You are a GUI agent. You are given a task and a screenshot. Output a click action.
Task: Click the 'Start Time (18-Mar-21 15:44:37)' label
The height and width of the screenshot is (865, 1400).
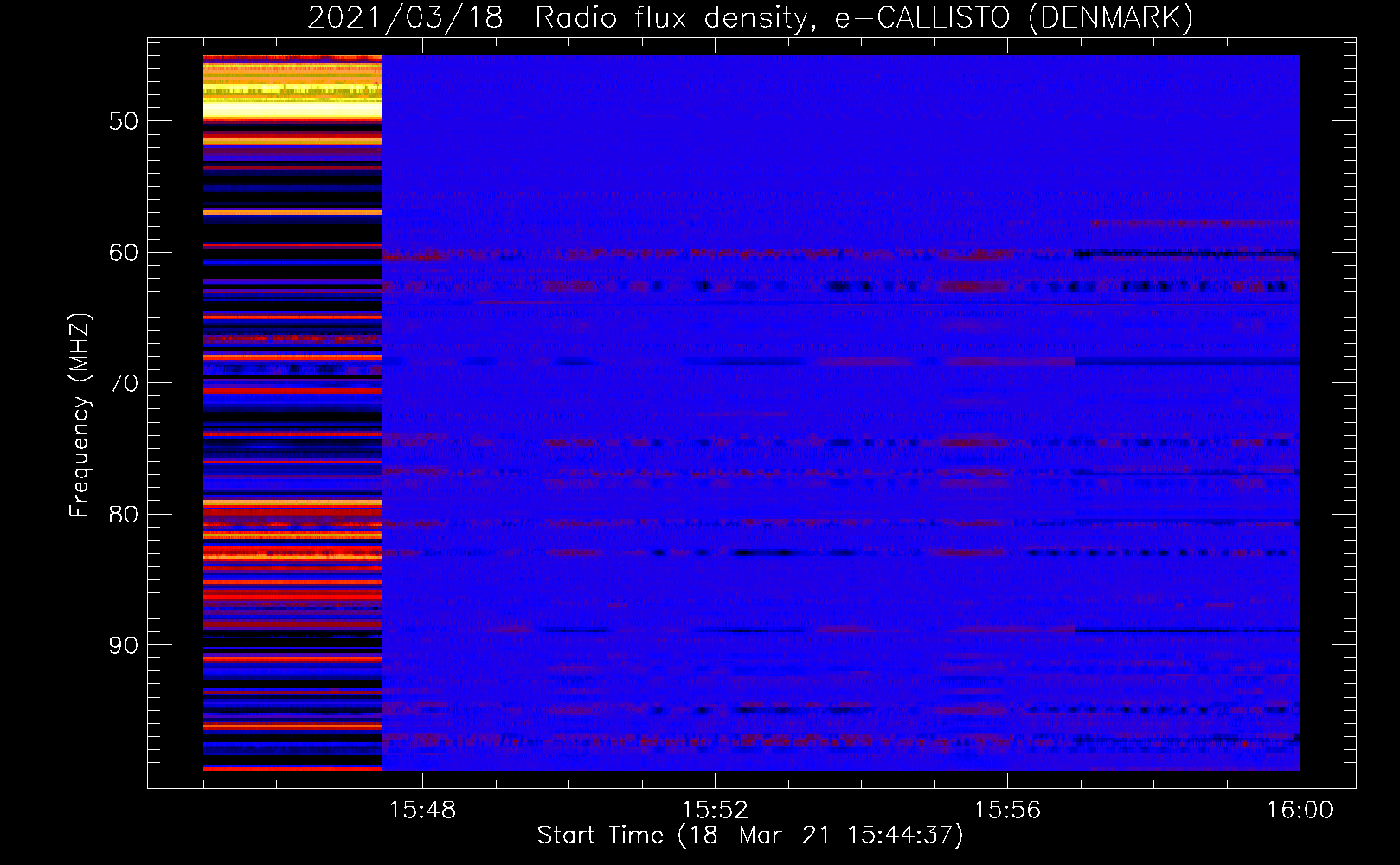pyautogui.click(x=750, y=836)
